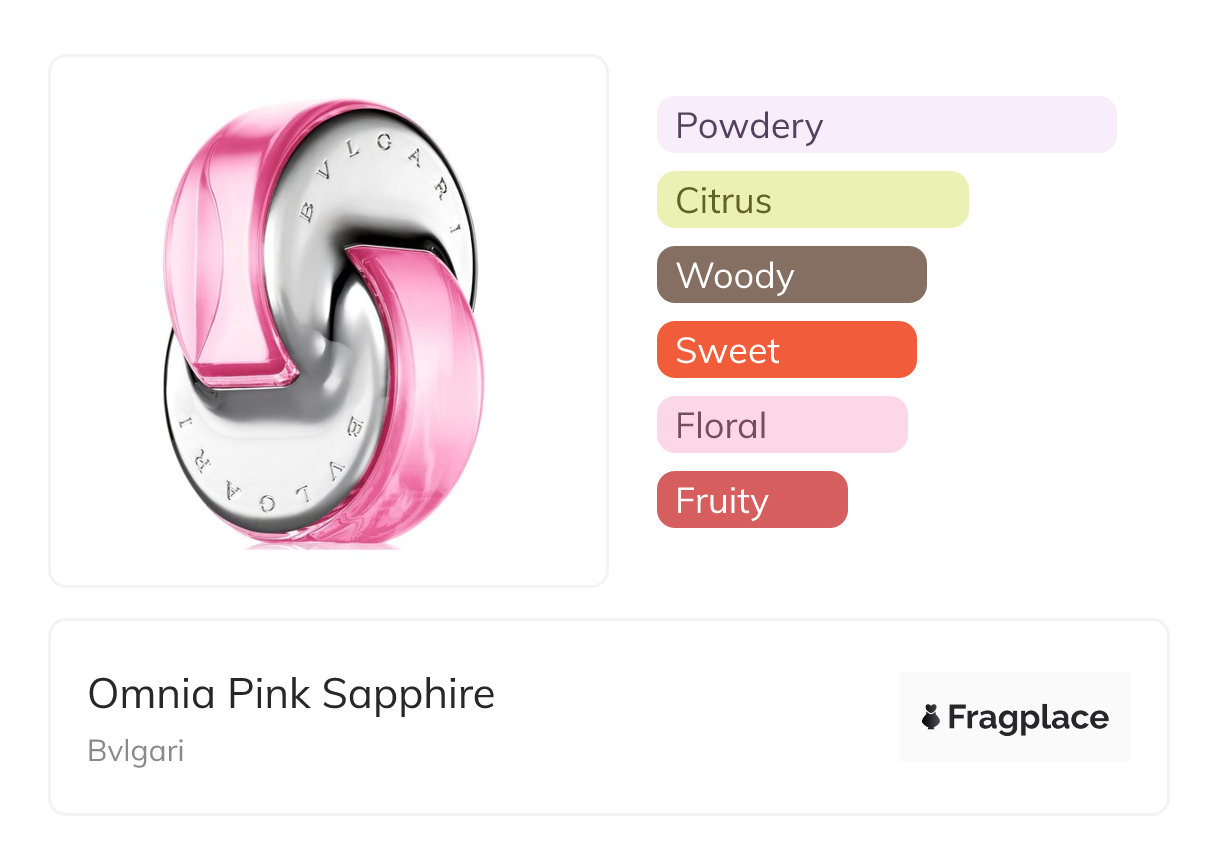This screenshot has height=864, width=1218.
Task: Click the Fragplace bottle logo icon
Action: pyautogui.click(x=931, y=718)
